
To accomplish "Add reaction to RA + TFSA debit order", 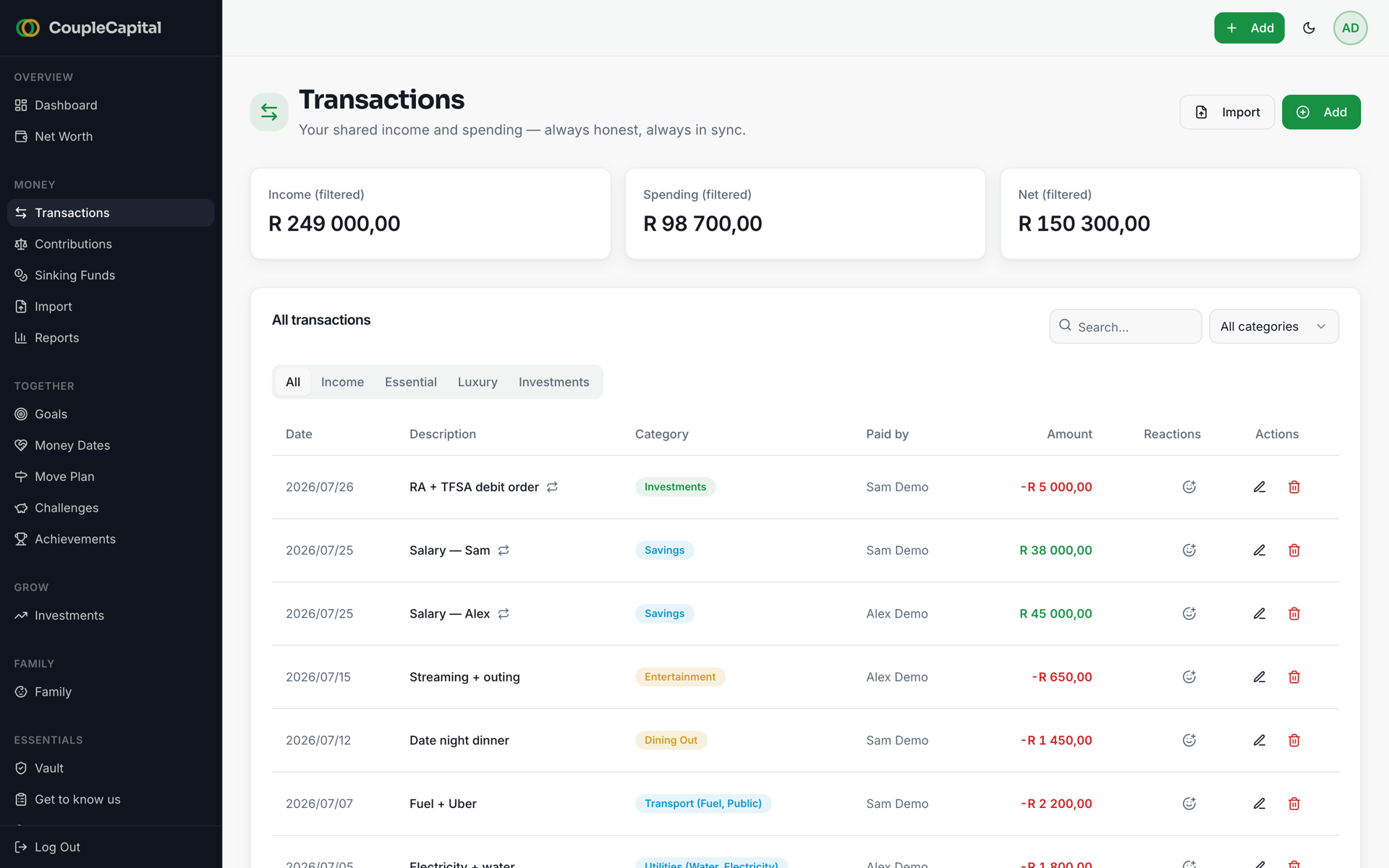I will [1189, 487].
